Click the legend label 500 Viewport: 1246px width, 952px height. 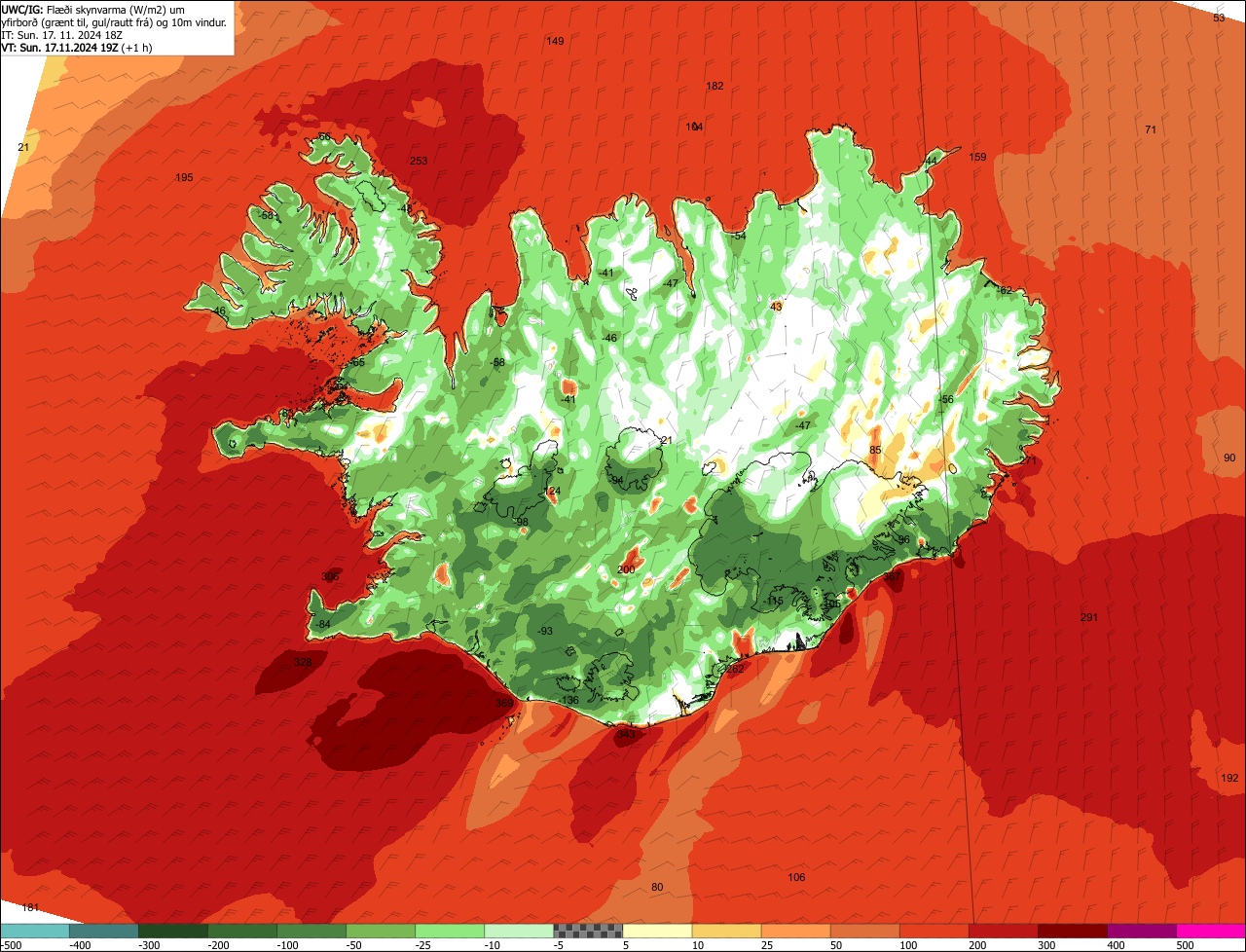pyautogui.click(x=1185, y=945)
